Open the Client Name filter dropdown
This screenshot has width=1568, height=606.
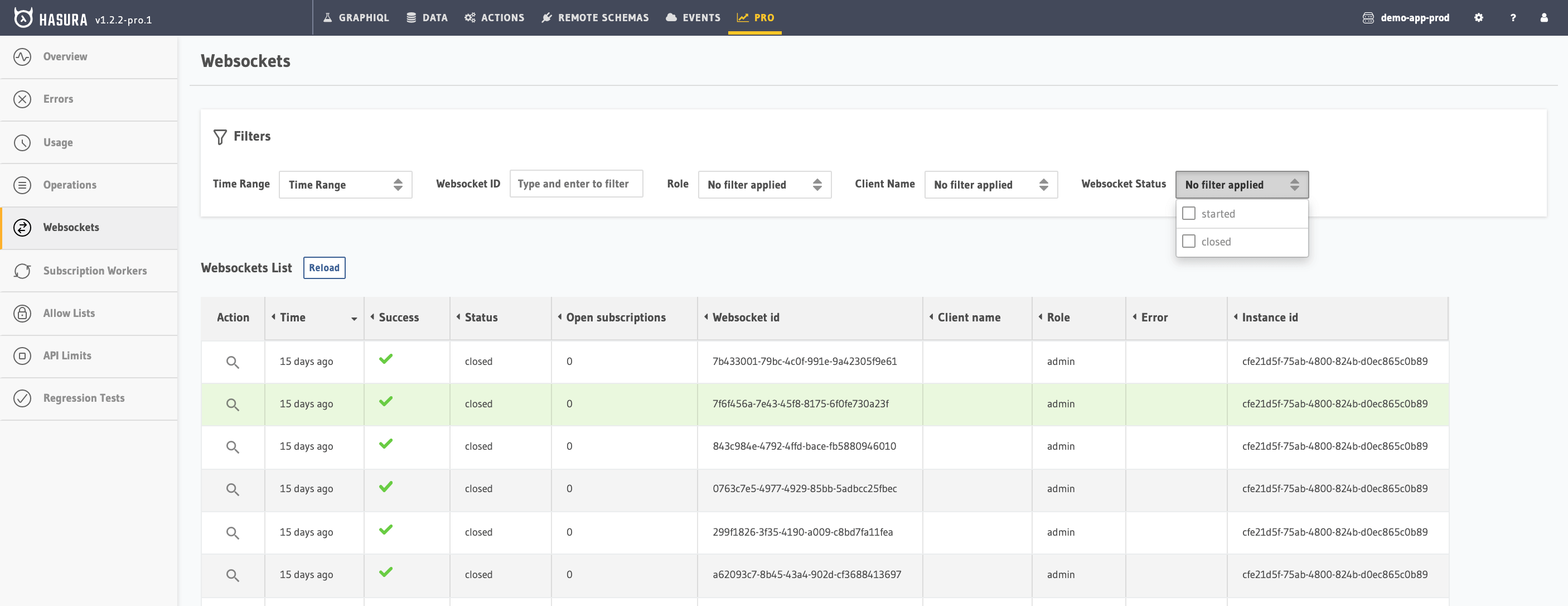point(990,185)
